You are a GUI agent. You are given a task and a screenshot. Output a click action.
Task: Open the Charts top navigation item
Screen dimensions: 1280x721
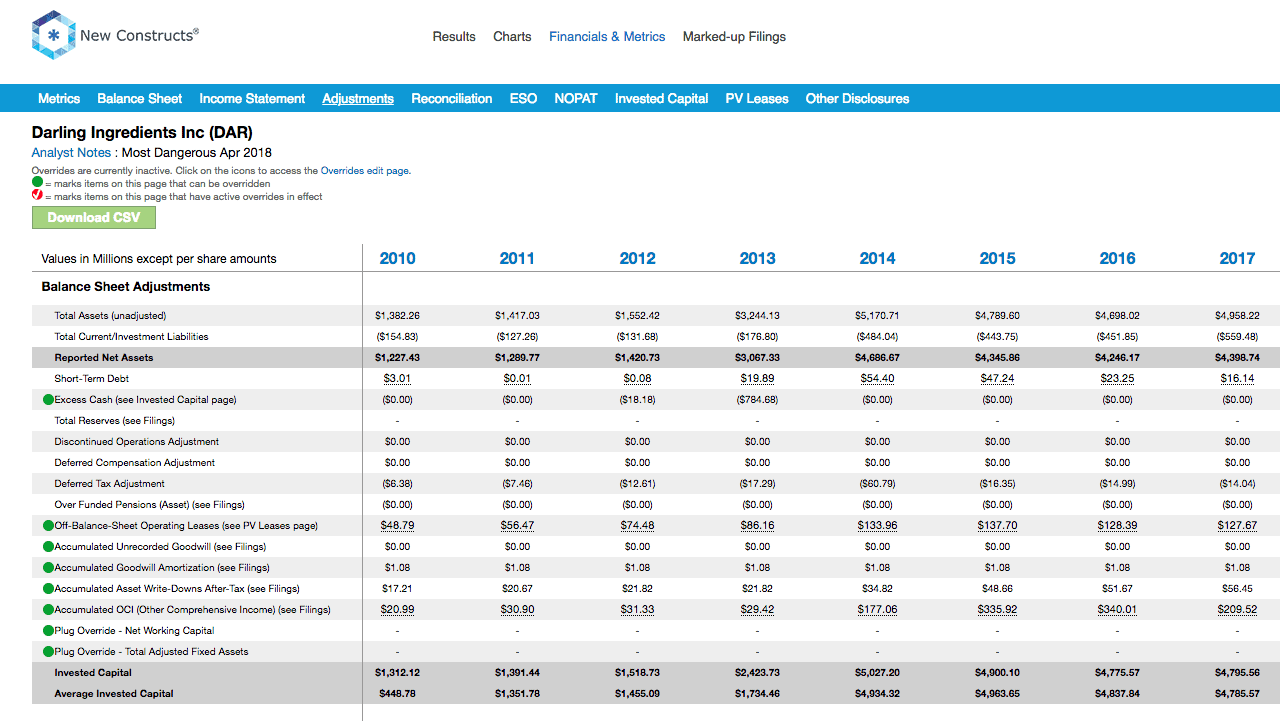[x=512, y=36]
